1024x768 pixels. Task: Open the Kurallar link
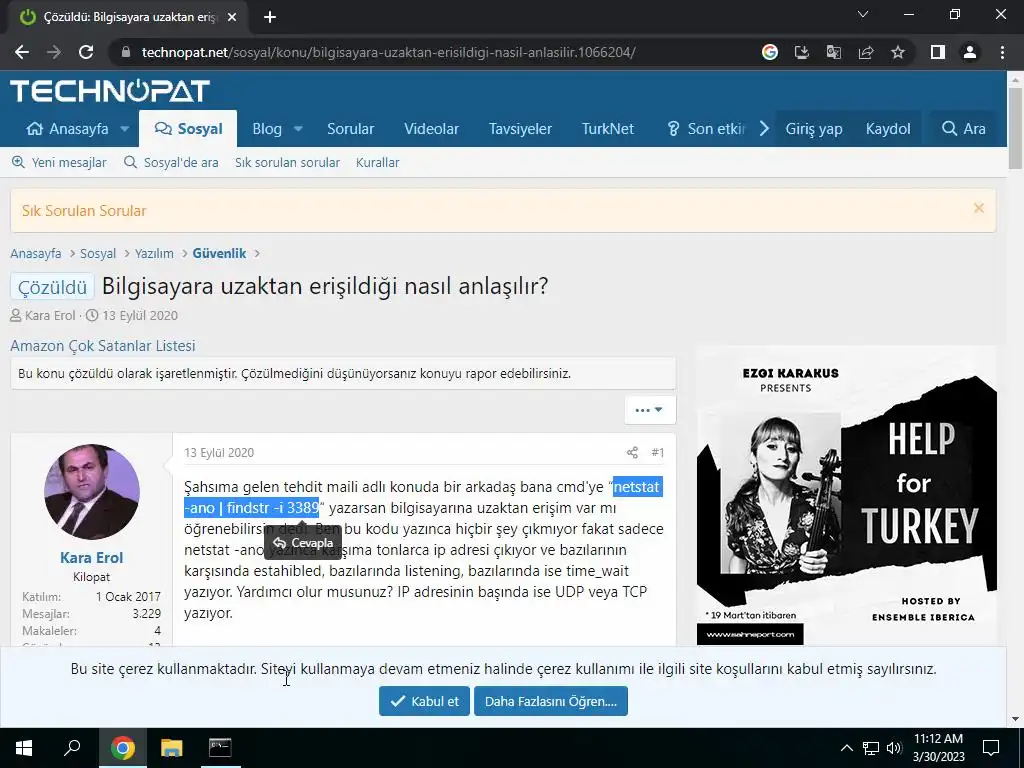point(377,163)
